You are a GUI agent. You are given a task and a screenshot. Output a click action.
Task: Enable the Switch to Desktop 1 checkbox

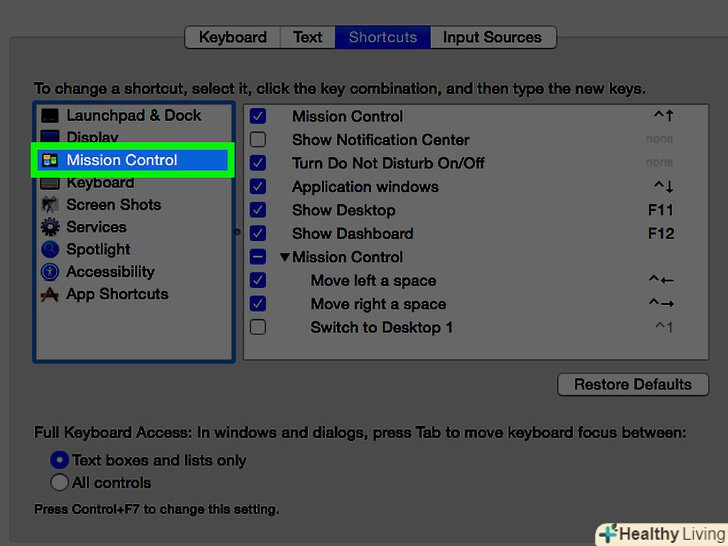tap(258, 327)
